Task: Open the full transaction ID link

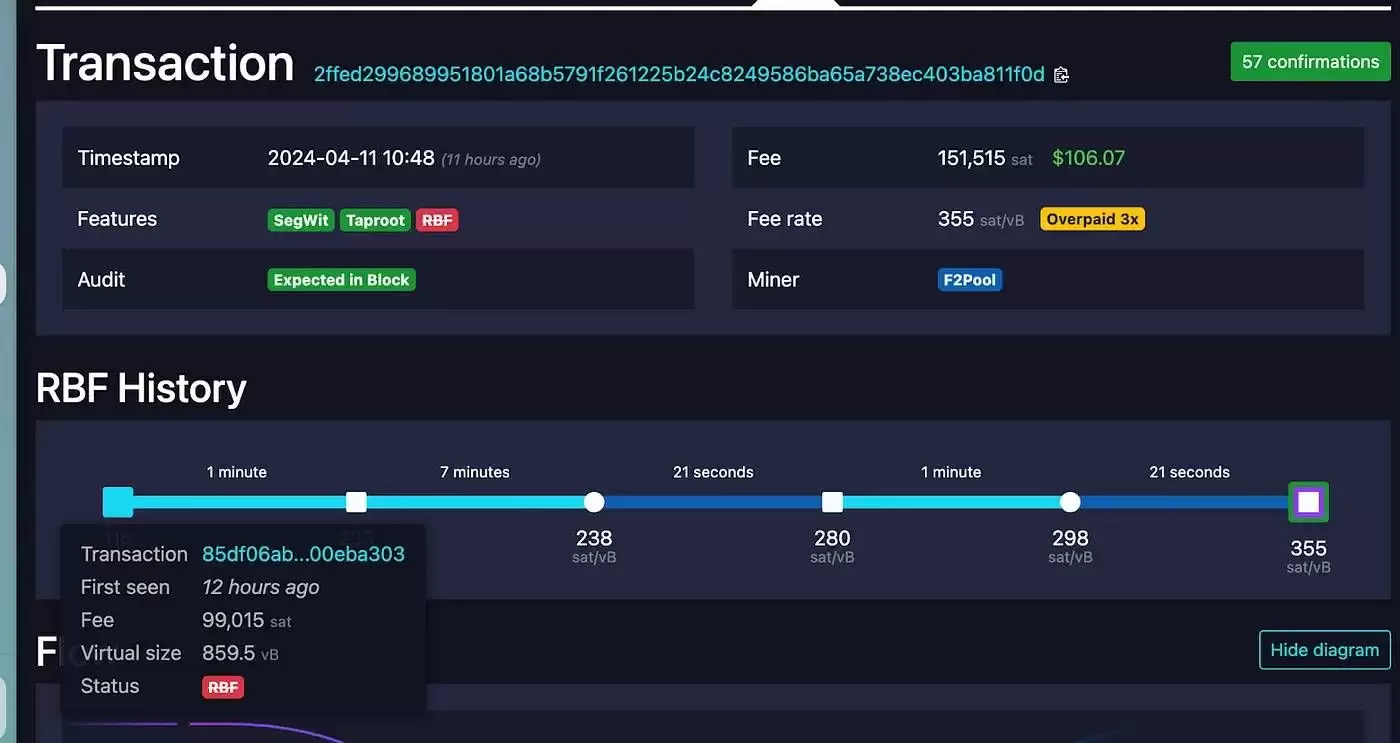Action: point(678,74)
